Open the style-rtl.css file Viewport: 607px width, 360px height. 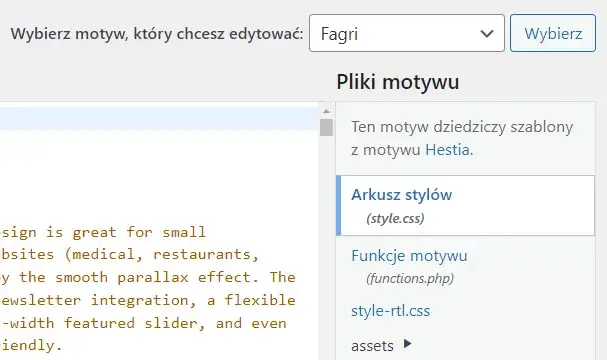tap(390, 311)
